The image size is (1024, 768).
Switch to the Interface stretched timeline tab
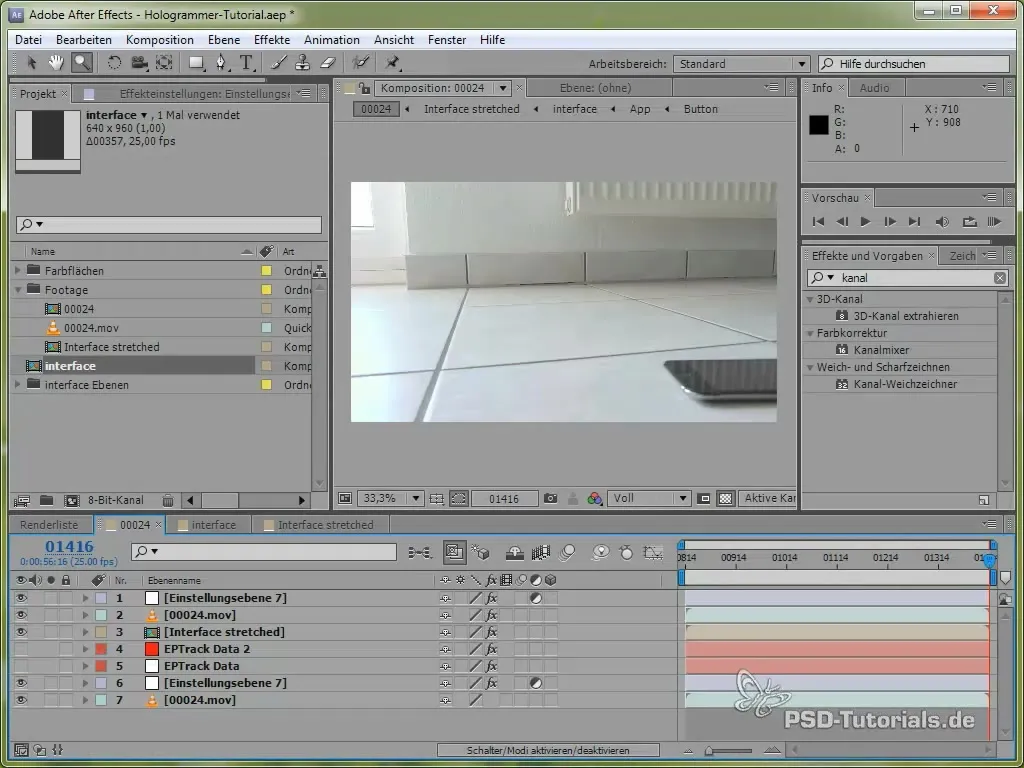pos(324,525)
